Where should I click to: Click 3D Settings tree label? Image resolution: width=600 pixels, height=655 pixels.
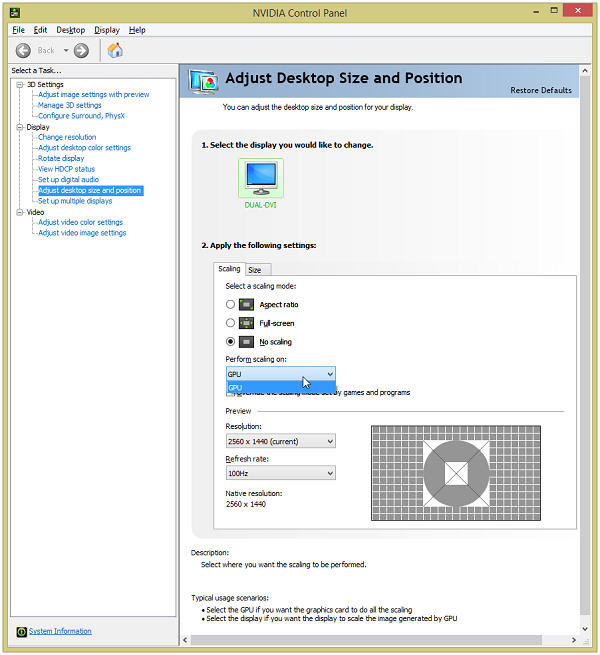click(46, 85)
